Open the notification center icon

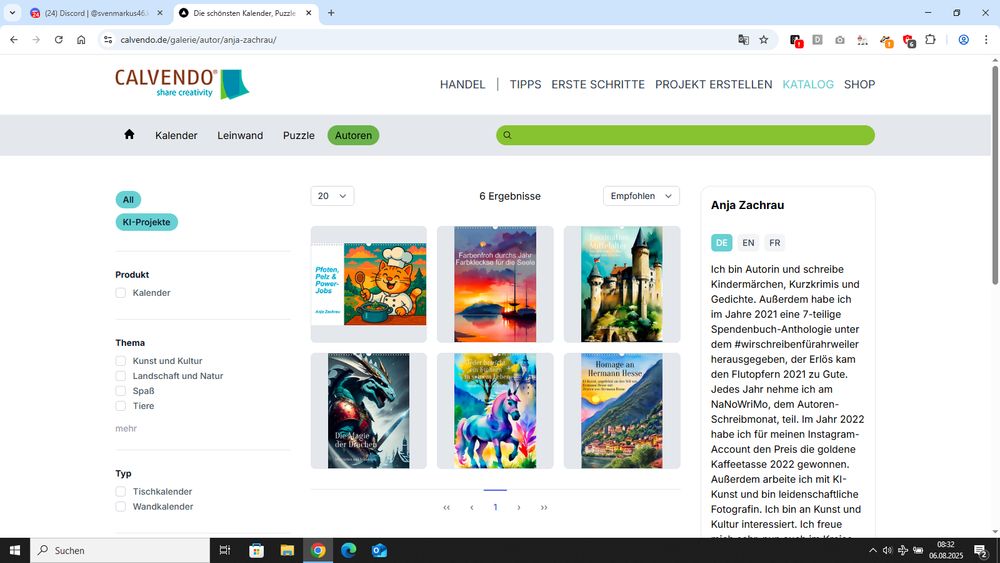pos(981,550)
